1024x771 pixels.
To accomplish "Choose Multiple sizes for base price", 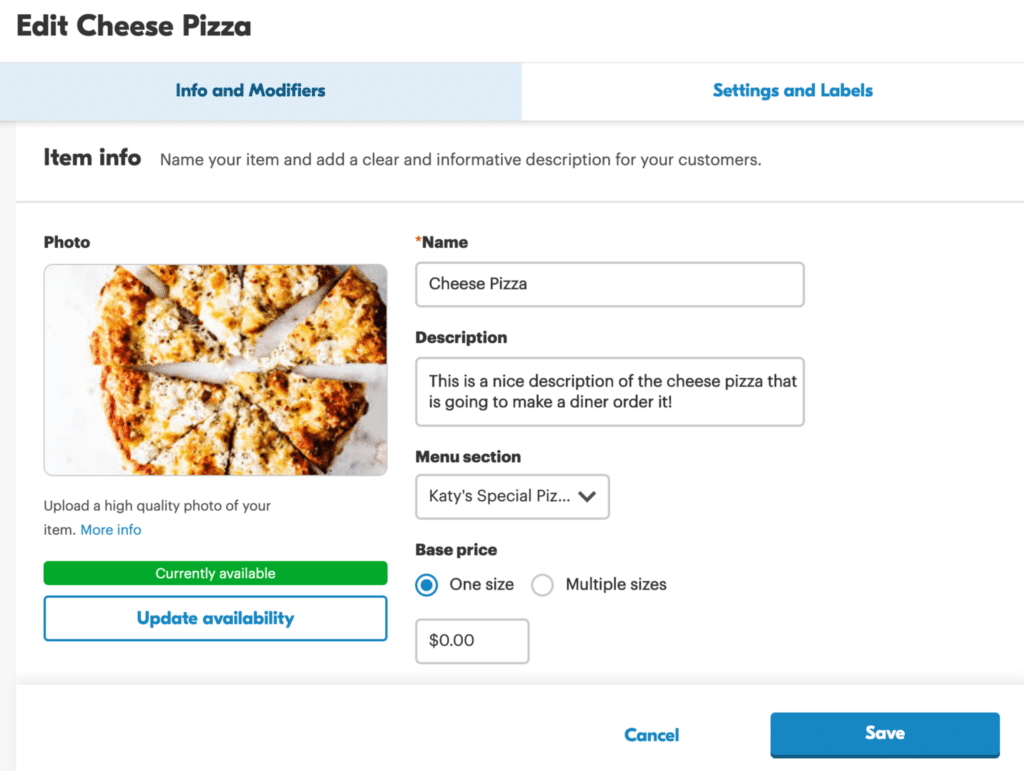I will coord(542,584).
